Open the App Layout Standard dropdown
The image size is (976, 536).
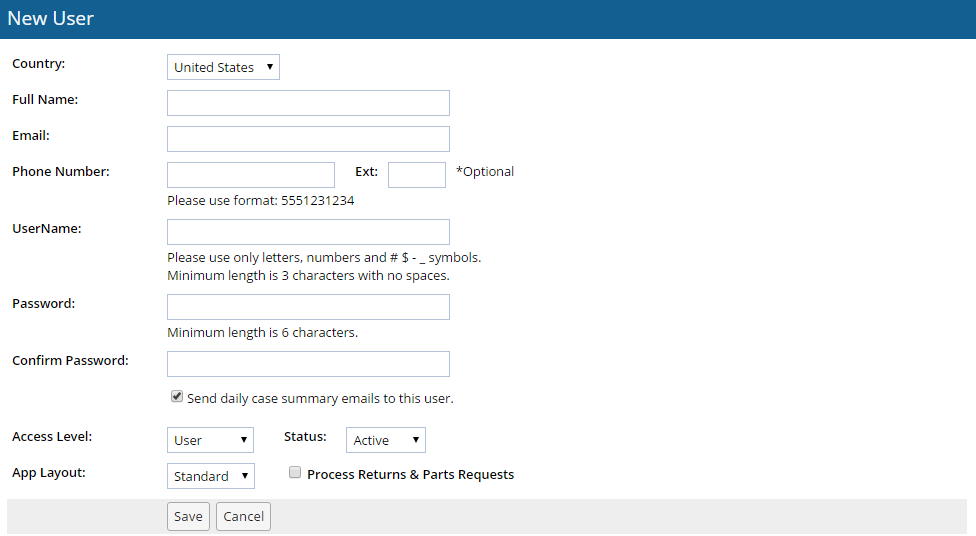(211, 476)
